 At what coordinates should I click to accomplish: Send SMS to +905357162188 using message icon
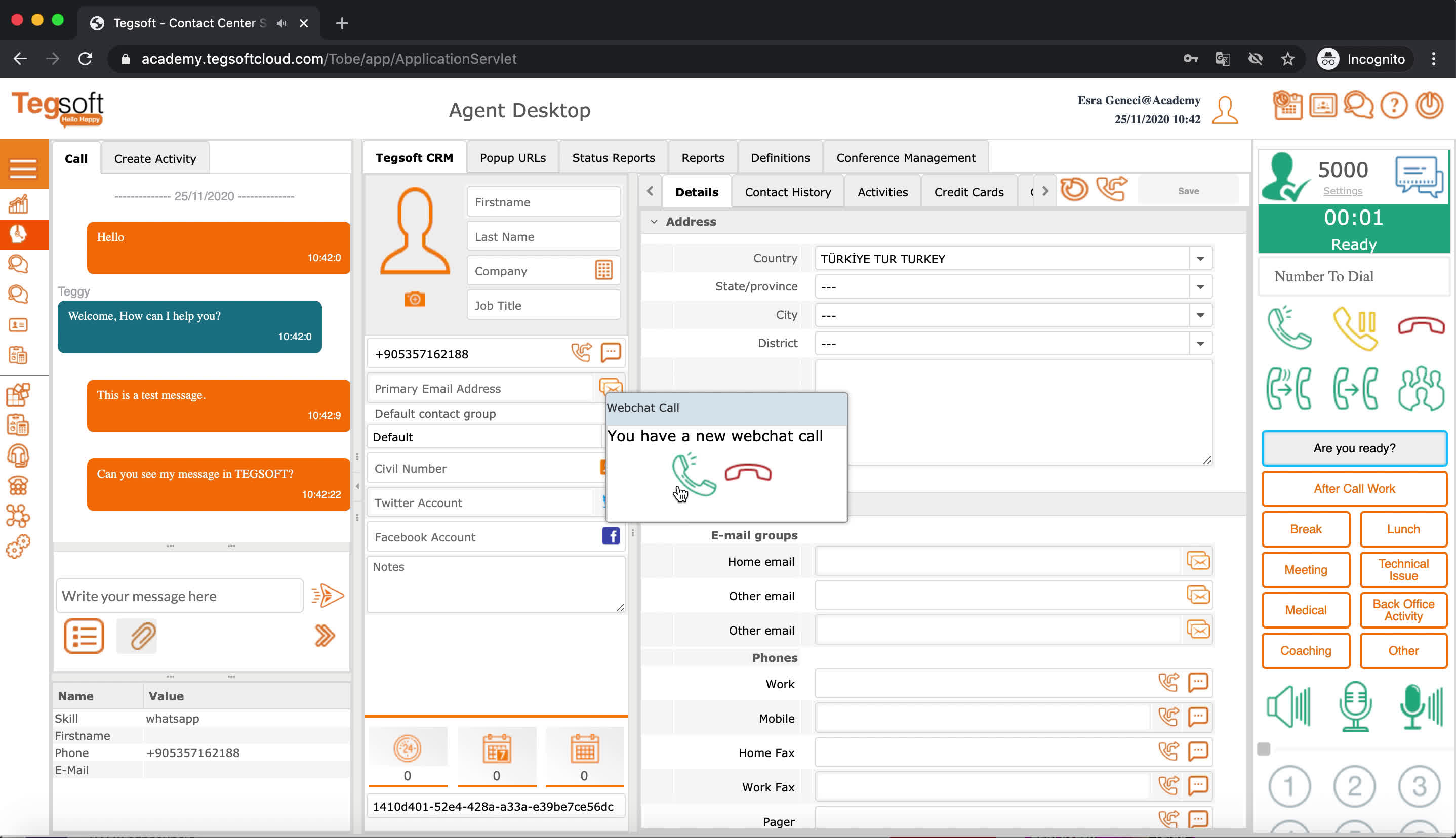coord(610,352)
